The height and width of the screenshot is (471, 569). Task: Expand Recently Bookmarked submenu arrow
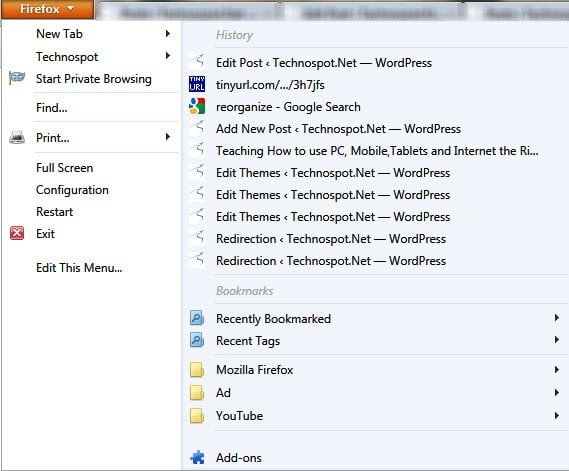(x=557, y=318)
